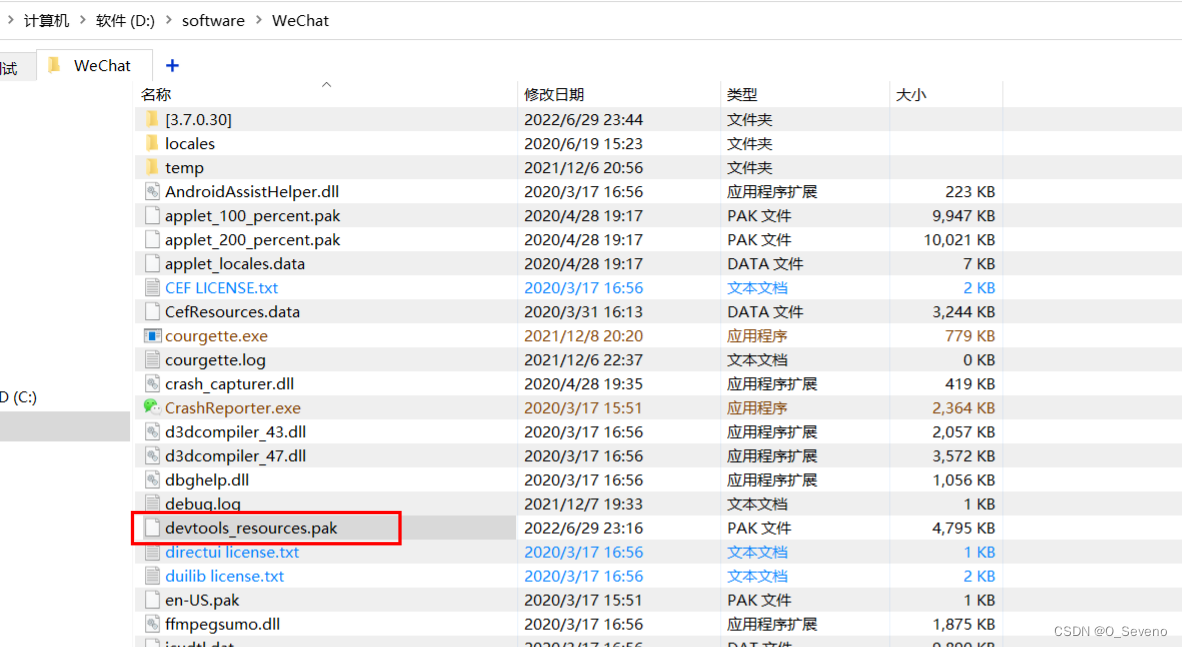The image size is (1182, 647).
Task: Click AndroidAssistHelper.dll file icon
Action: (152, 192)
